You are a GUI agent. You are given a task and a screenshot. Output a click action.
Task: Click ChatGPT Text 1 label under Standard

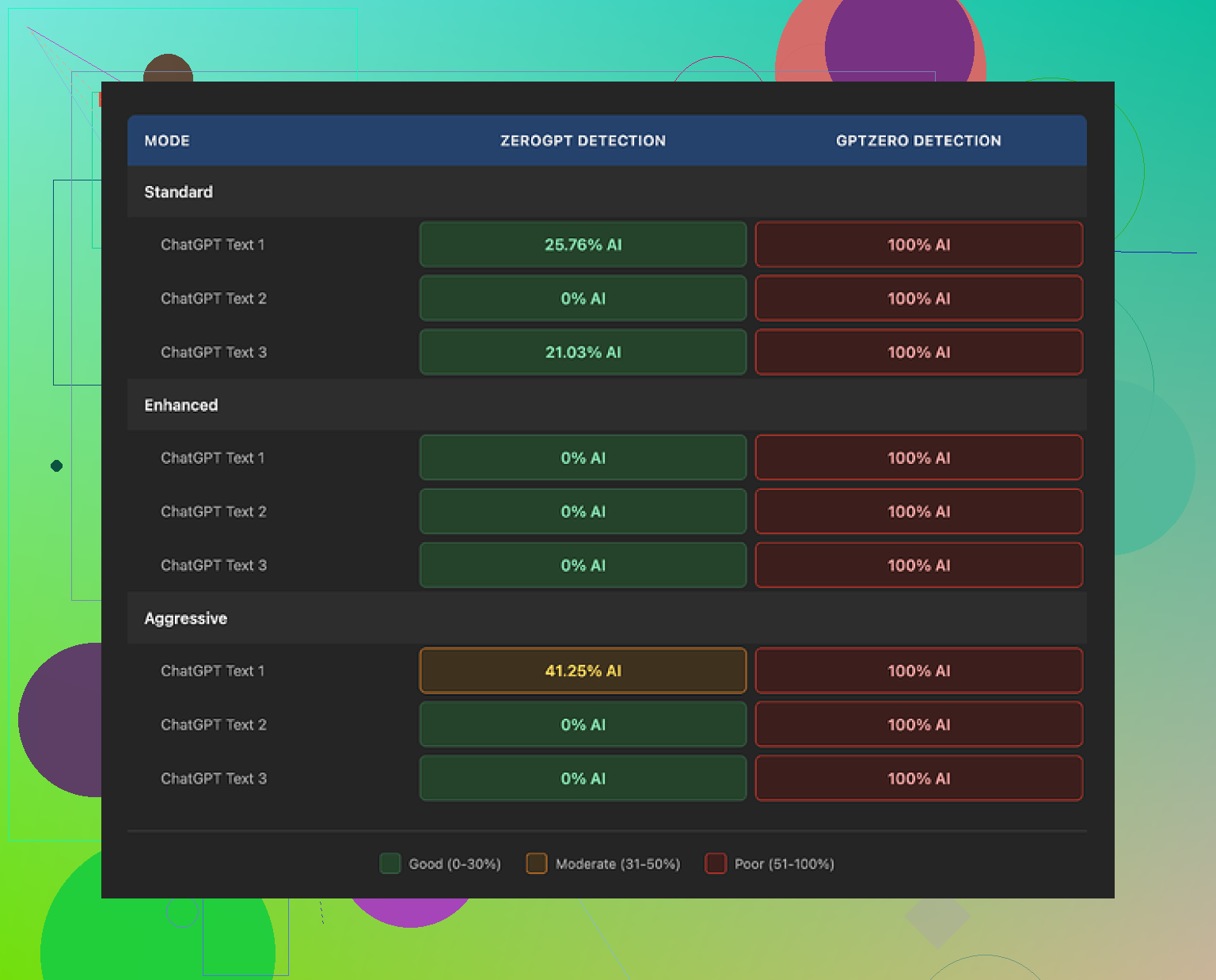pos(213,245)
